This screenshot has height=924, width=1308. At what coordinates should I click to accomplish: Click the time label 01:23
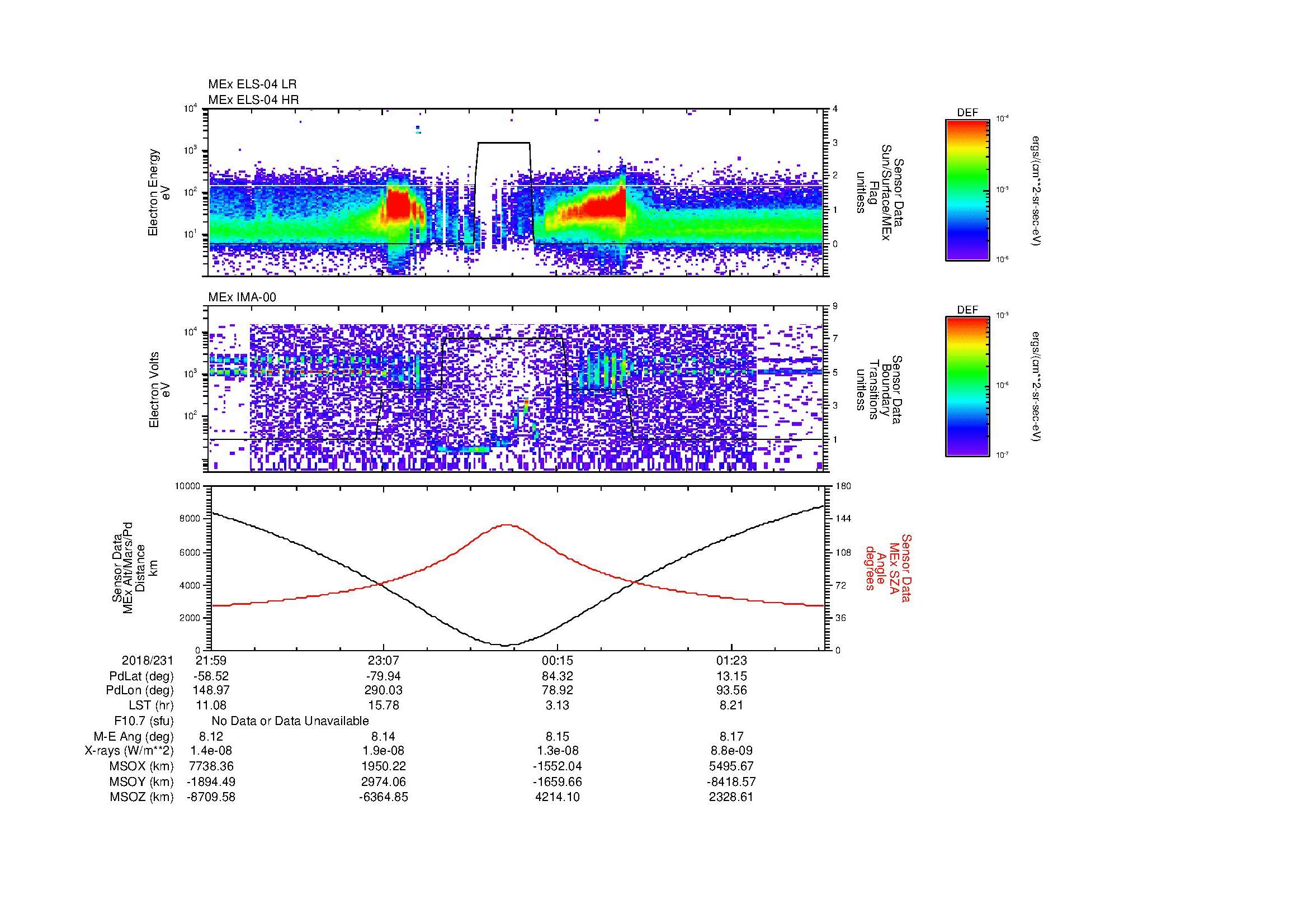731,660
